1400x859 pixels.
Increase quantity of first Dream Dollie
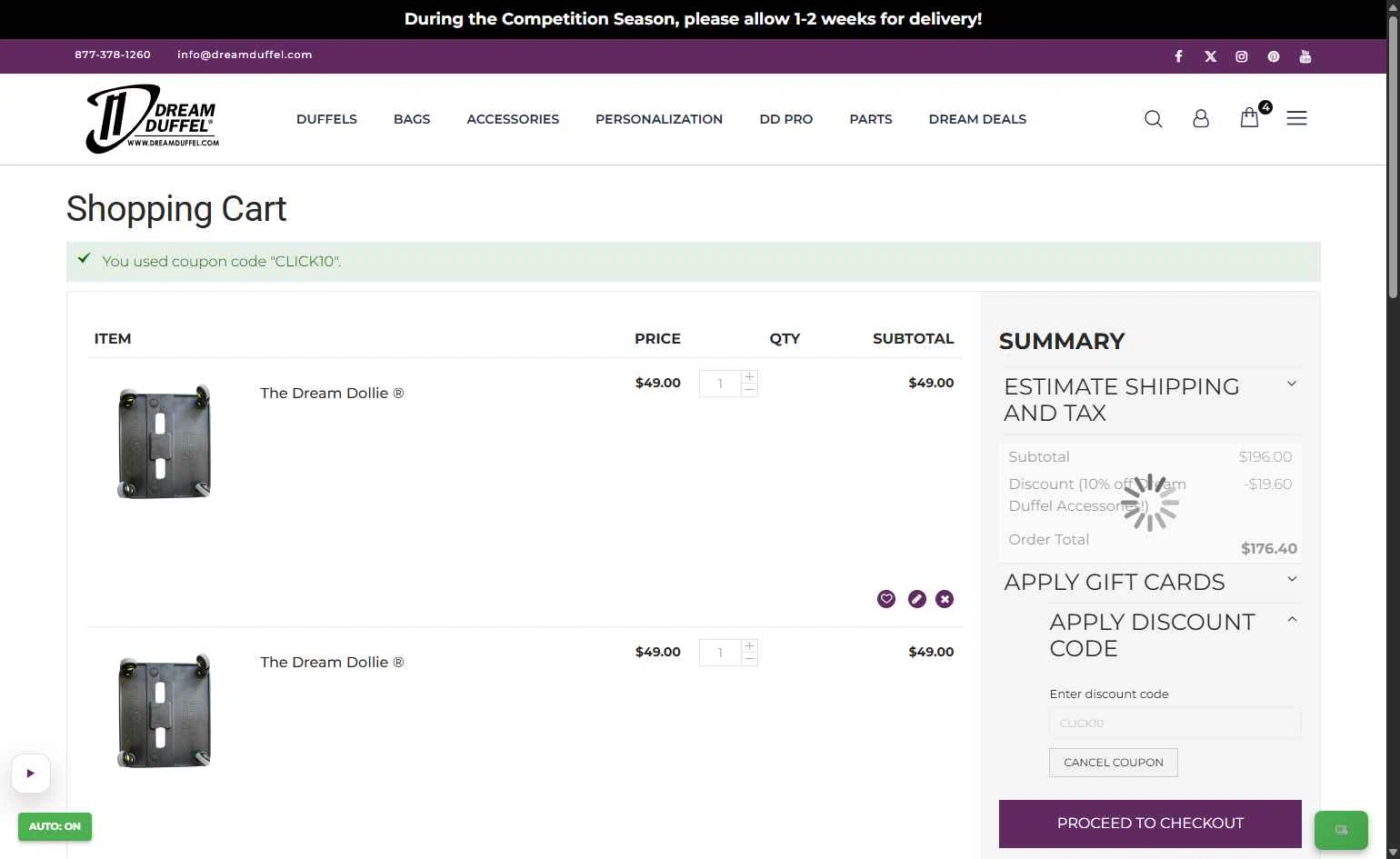(749, 376)
